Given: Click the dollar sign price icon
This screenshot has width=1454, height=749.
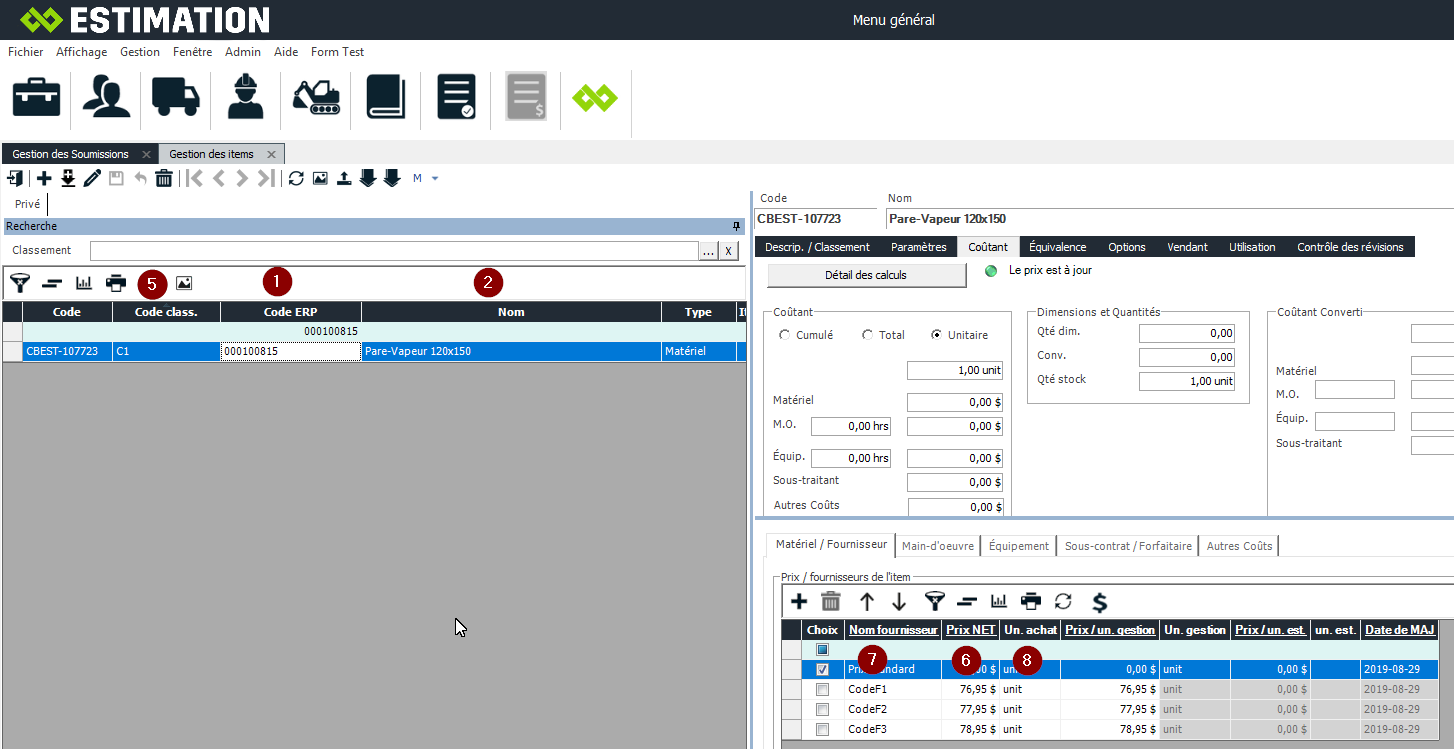Looking at the screenshot, I should [1099, 602].
